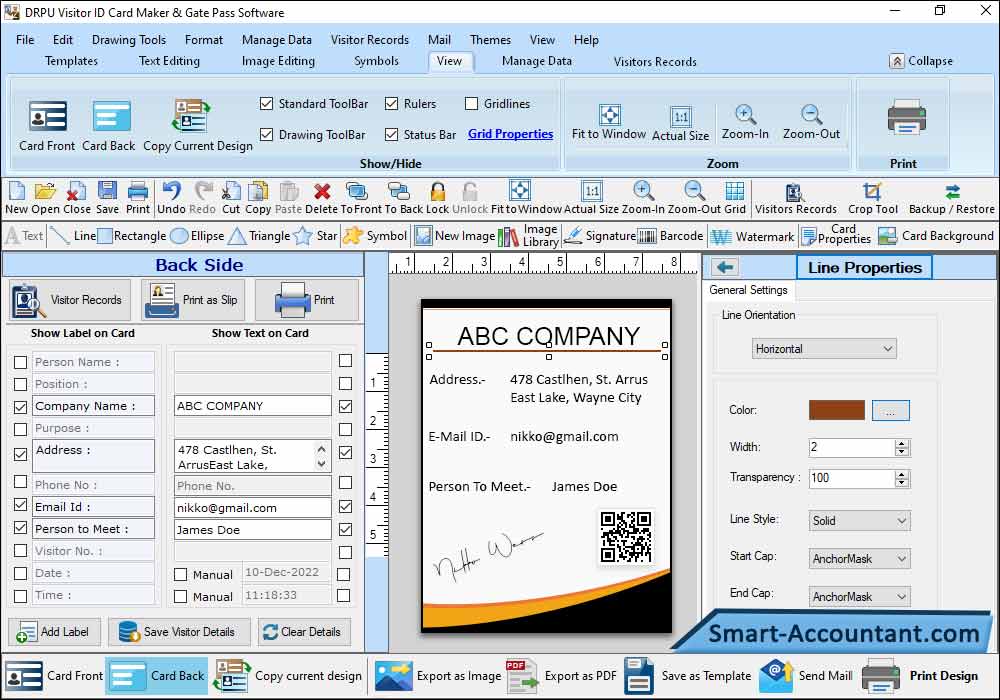Open End Cap AnchorMask dropdown
The width and height of the screenshot is (1000, 700).
859,597
